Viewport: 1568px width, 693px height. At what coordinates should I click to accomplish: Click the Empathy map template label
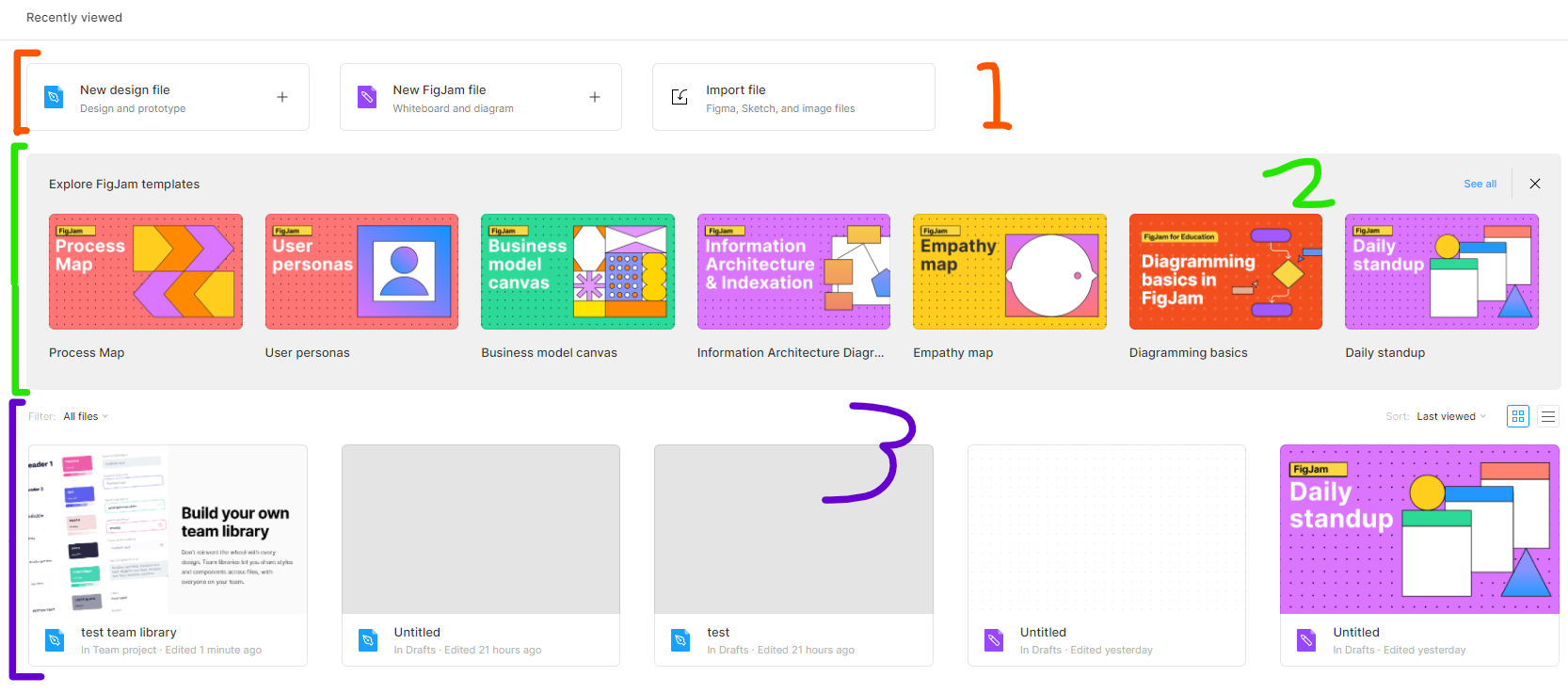pos(952,352)
